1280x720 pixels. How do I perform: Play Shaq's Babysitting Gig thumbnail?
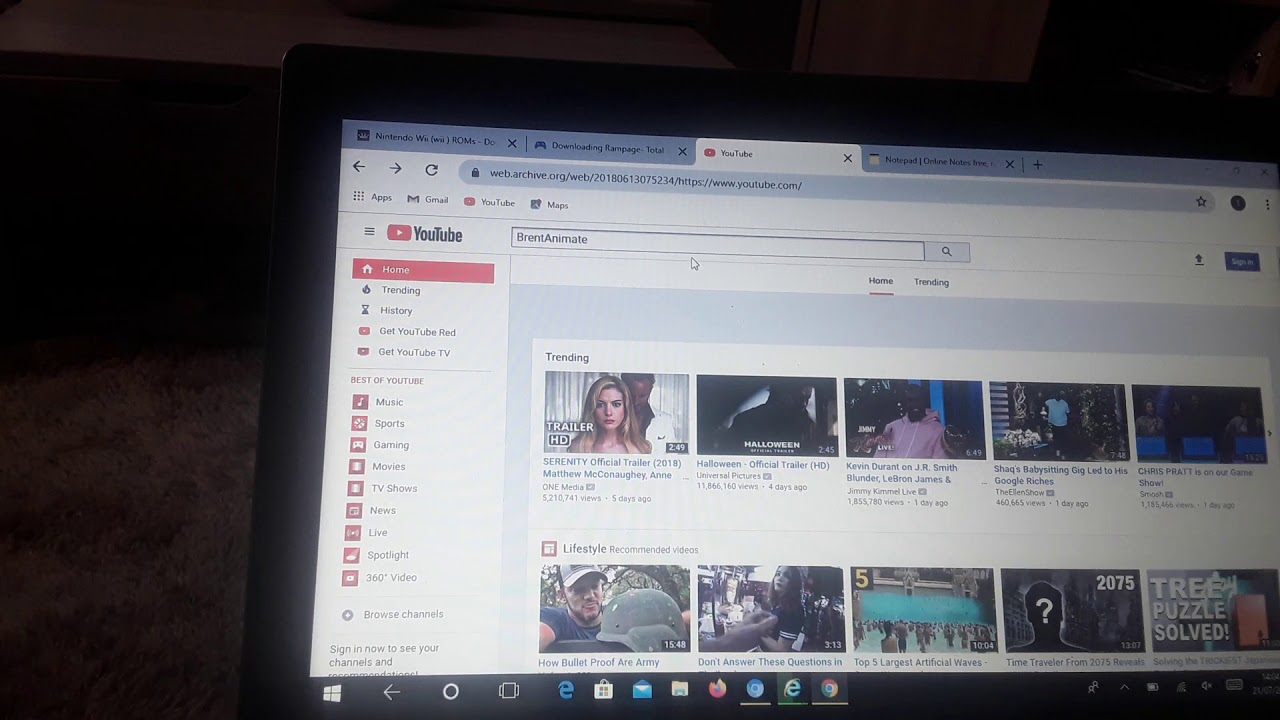pos(1058,422)
